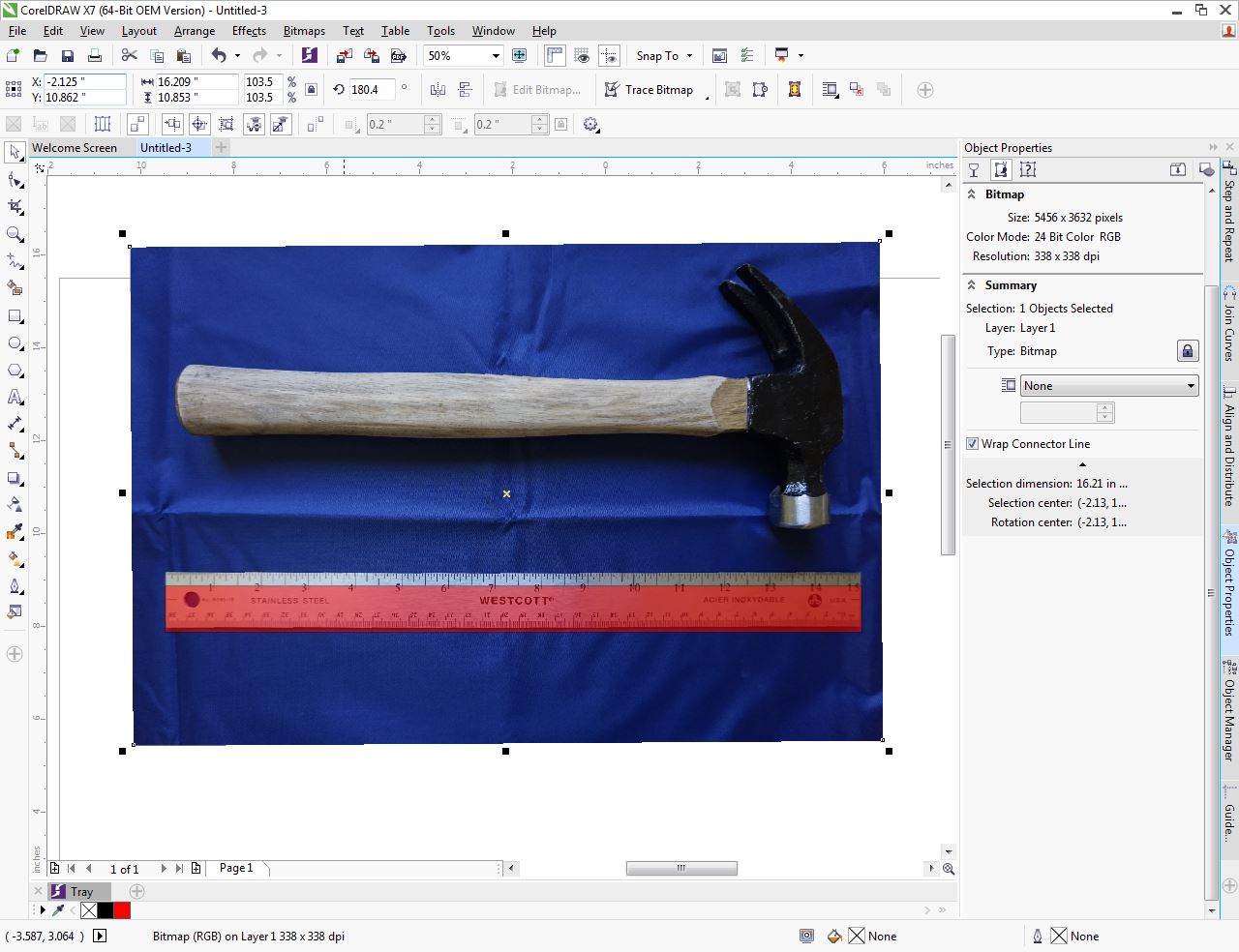
Task: Click the X position field
Action: pos(85,82)
